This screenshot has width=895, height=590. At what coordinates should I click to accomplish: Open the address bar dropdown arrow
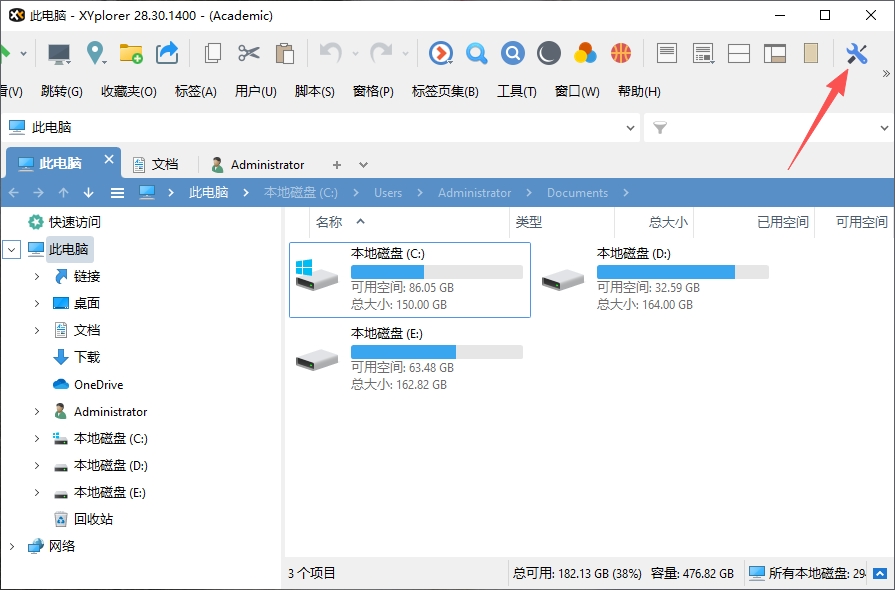630,128
